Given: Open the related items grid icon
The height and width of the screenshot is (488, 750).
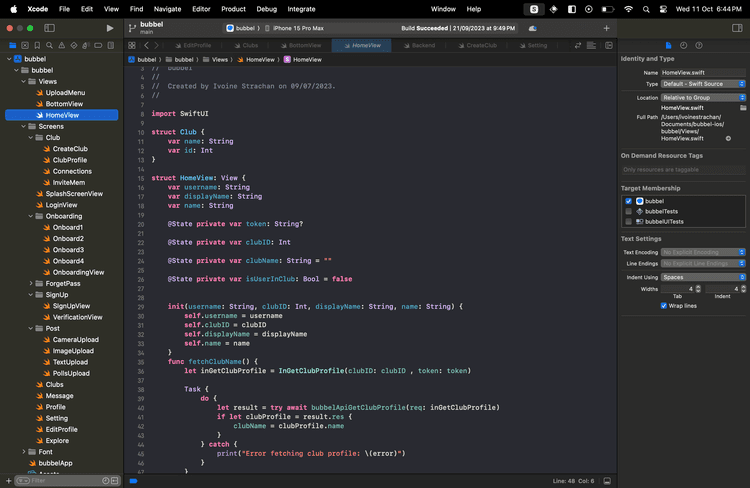Looking at the screenshot, I should 132,45.
